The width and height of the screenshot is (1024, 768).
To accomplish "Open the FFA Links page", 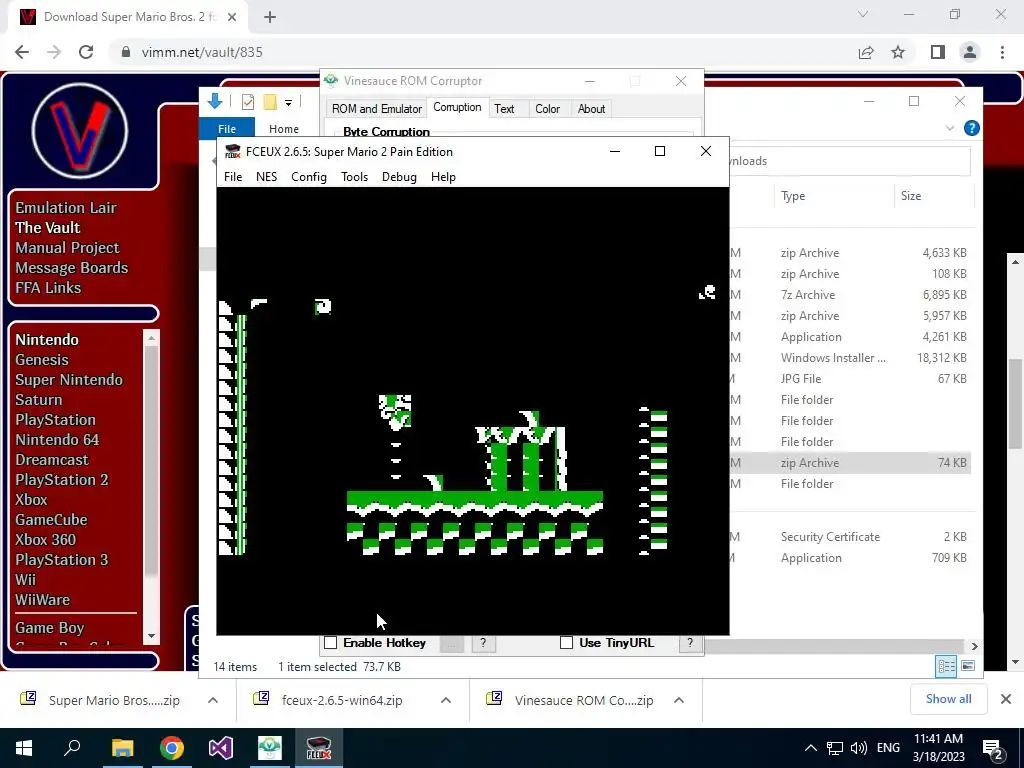I will 48,288.
